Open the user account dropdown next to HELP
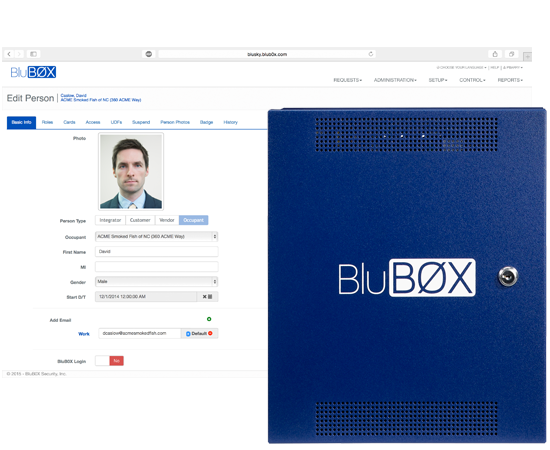Image resolution: width=550 pixels, height=450 pixels. point(513,67)
